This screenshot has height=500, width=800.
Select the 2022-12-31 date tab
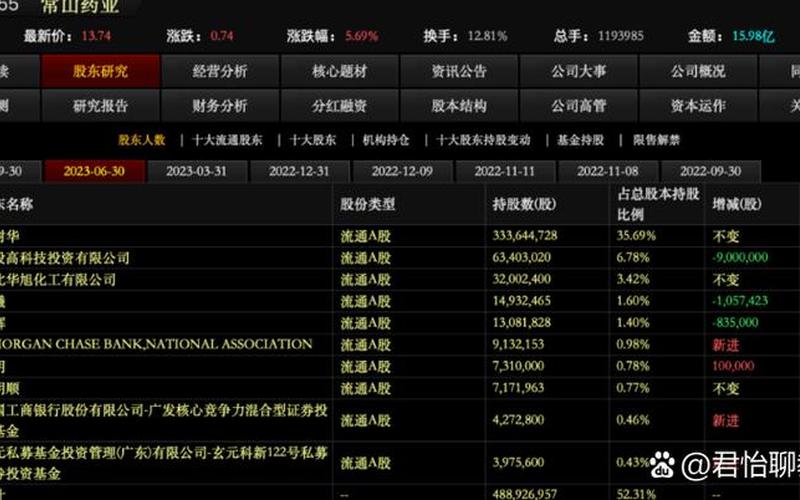tap(299, 171)
